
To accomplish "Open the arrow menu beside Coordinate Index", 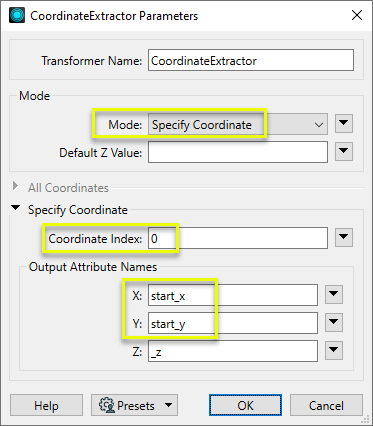I will (x=344, y=237).
